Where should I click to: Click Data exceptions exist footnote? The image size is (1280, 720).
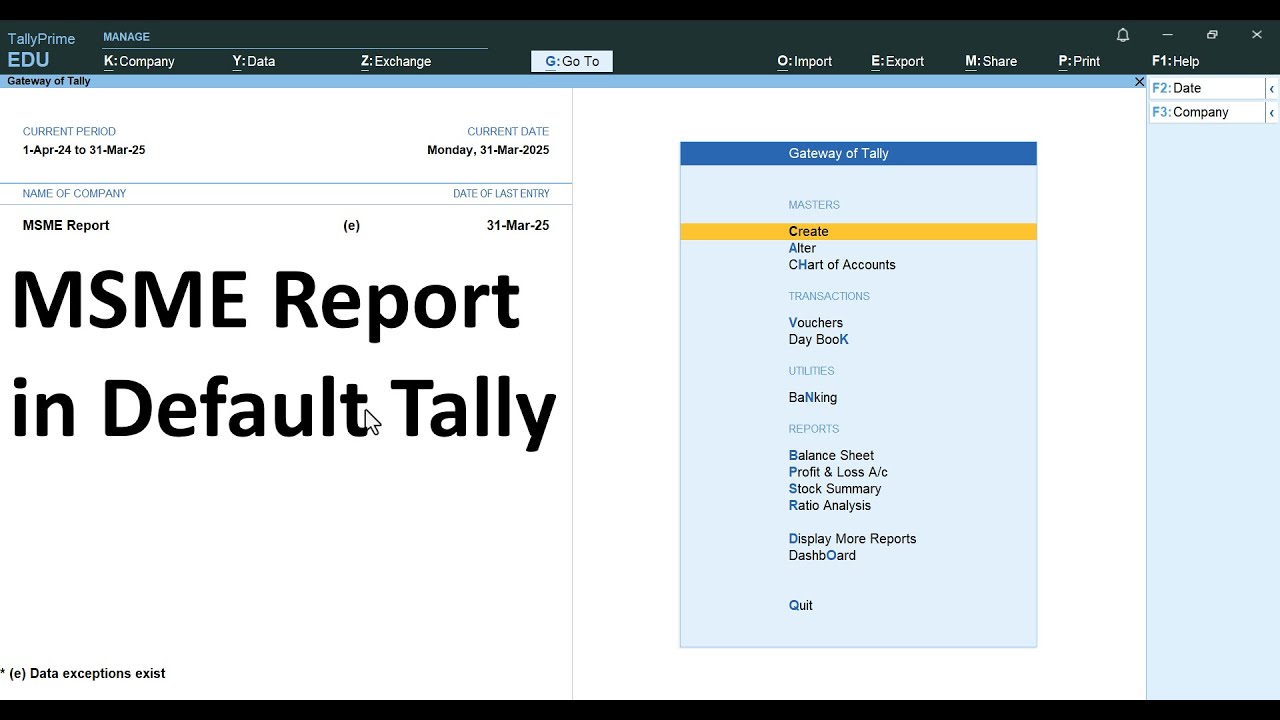point(83,674)
